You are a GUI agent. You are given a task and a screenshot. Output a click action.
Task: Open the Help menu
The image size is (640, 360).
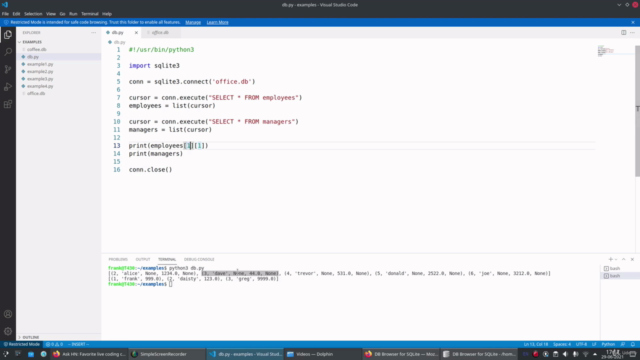[x=107, y=14]
